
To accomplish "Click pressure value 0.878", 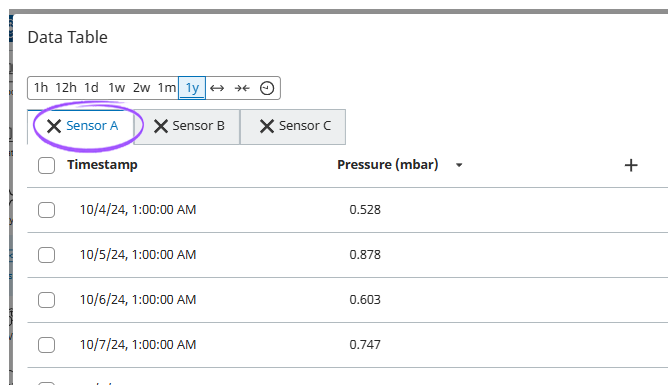I will [365, 255].
